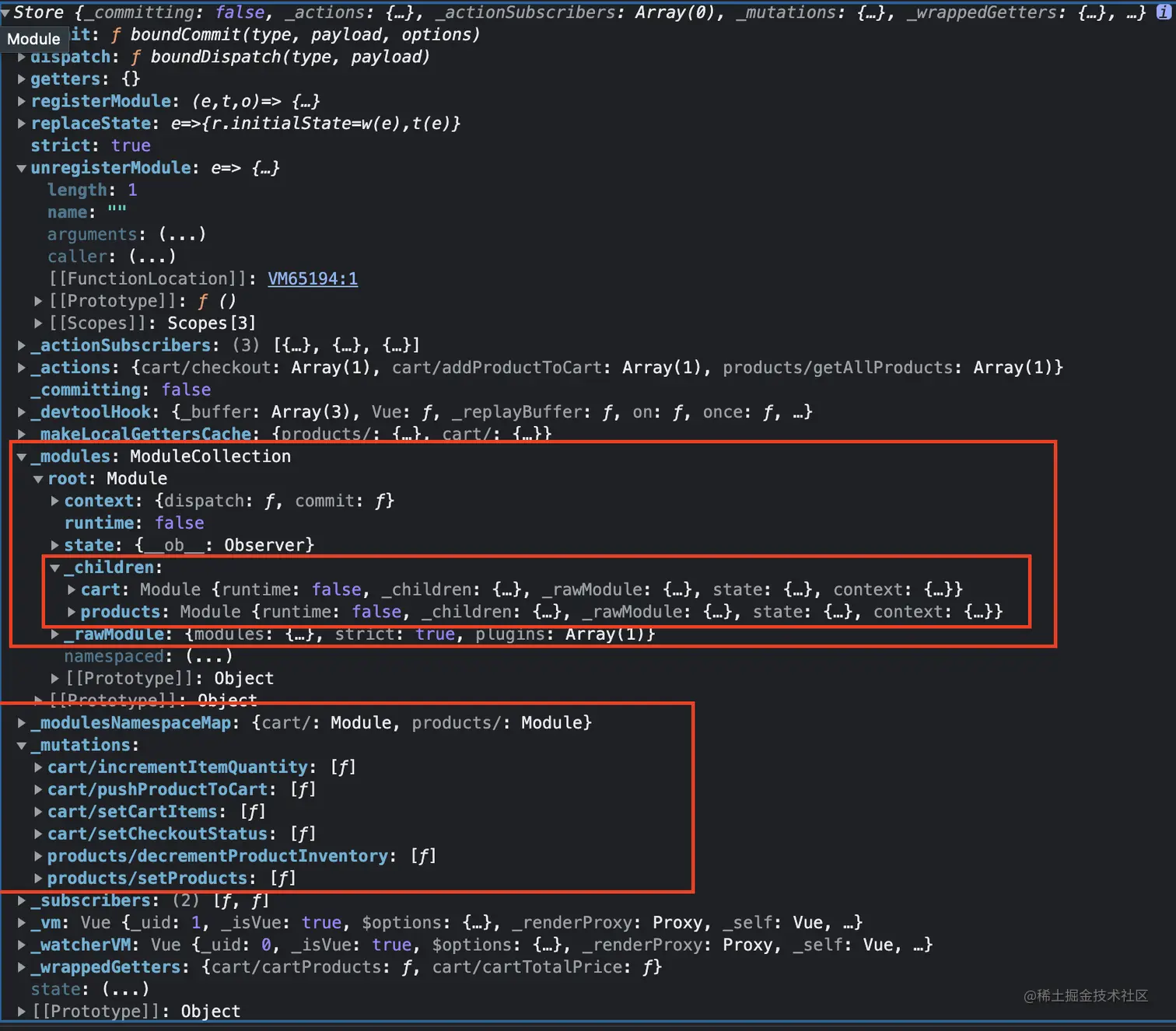The width and height of the screenshot is (1176, 1031).
Task: Collapse the _children node
Action: point(55,568)
